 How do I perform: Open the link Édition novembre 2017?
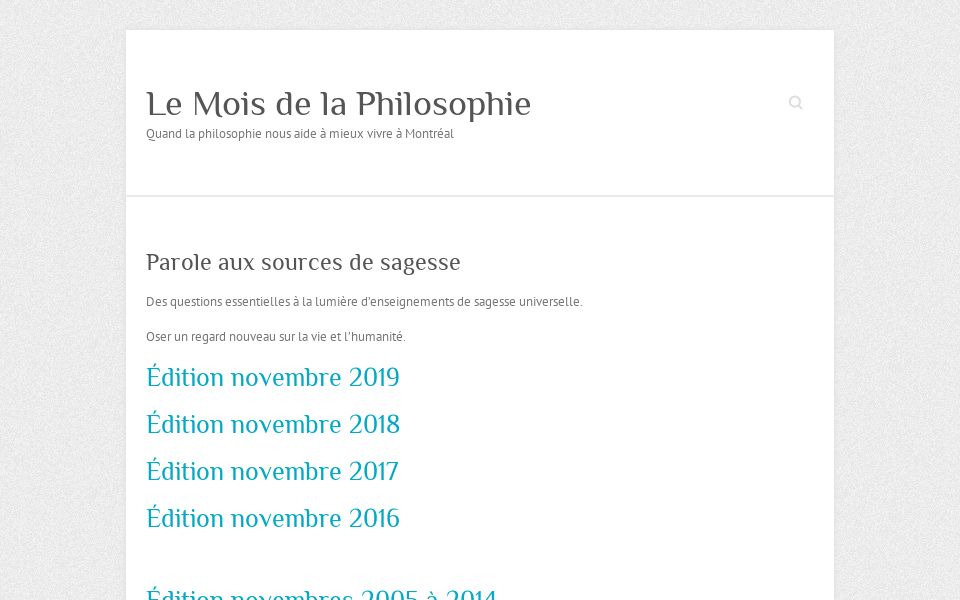[272, 472]
